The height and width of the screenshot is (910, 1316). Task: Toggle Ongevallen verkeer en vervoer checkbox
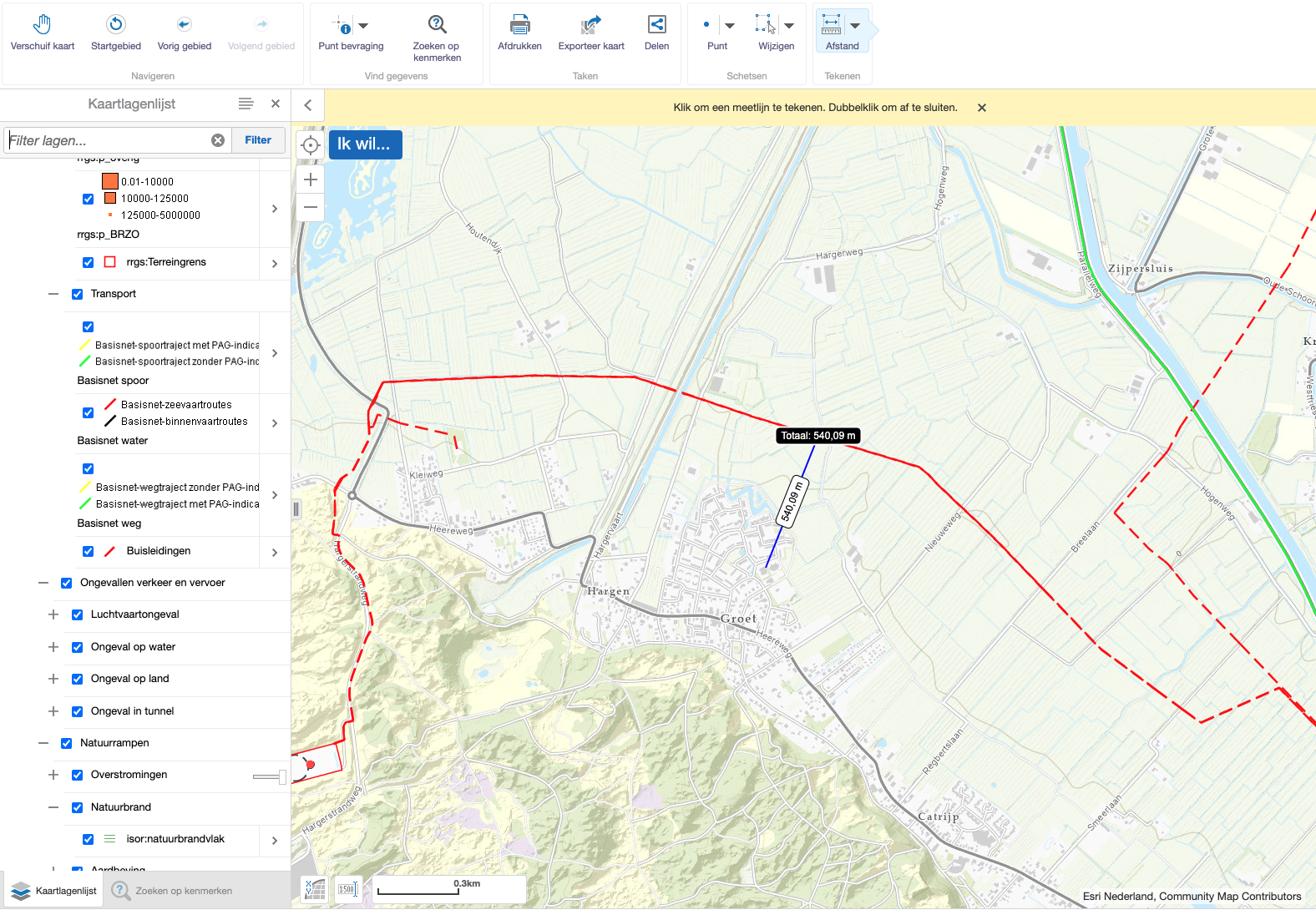tap(66, 583)
